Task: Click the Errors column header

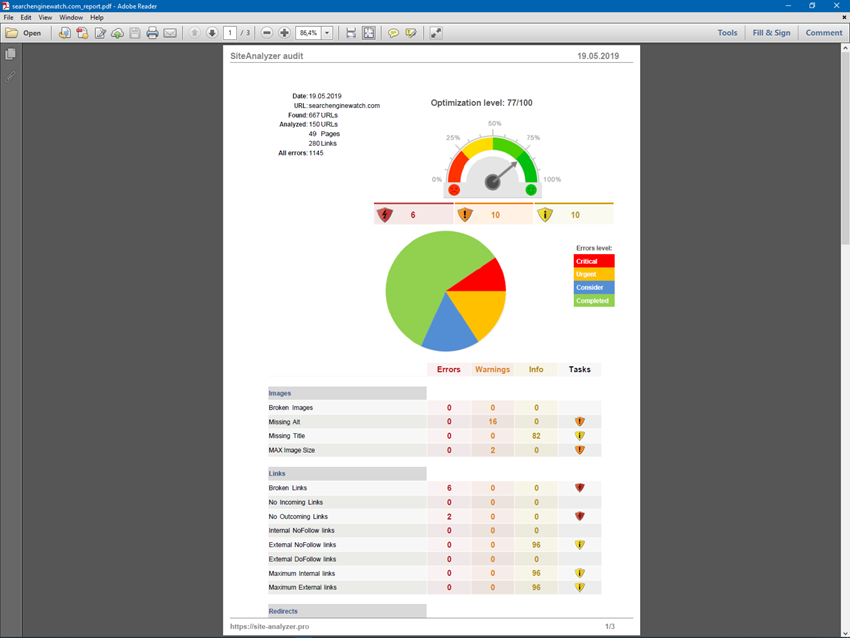Action: 448,369
